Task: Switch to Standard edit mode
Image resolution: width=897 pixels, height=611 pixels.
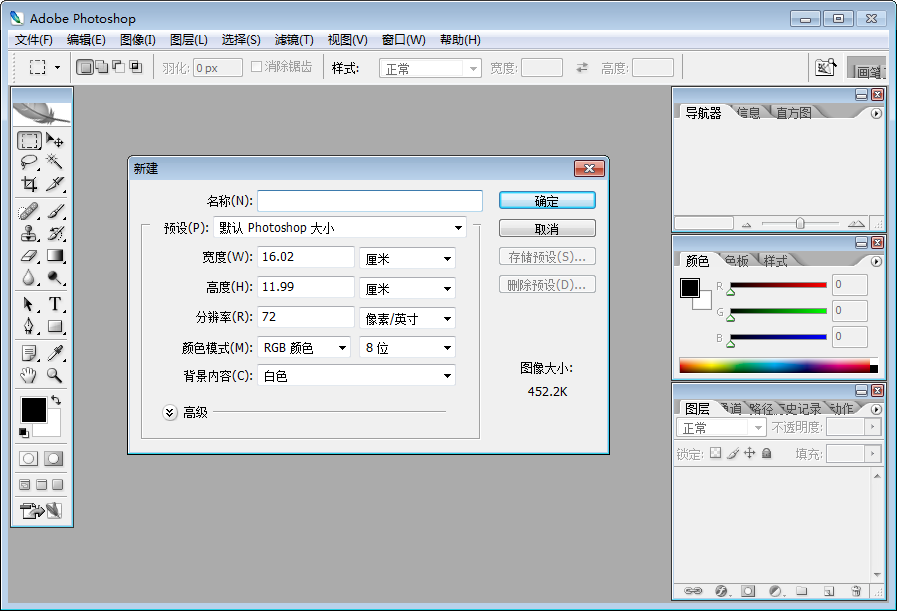Action: coord(29,458)
